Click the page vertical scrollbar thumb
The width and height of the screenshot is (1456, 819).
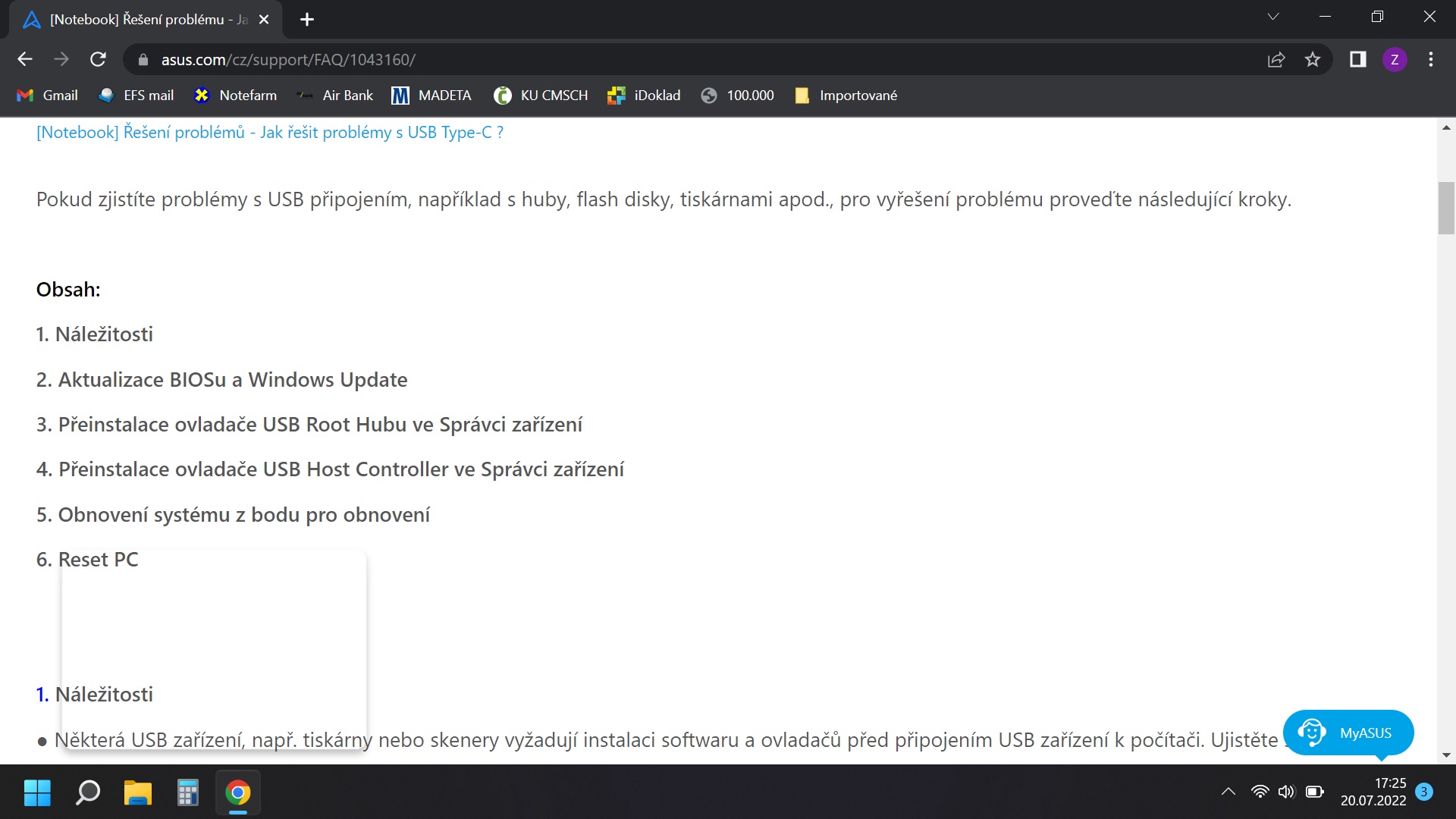pos(1445,209)
